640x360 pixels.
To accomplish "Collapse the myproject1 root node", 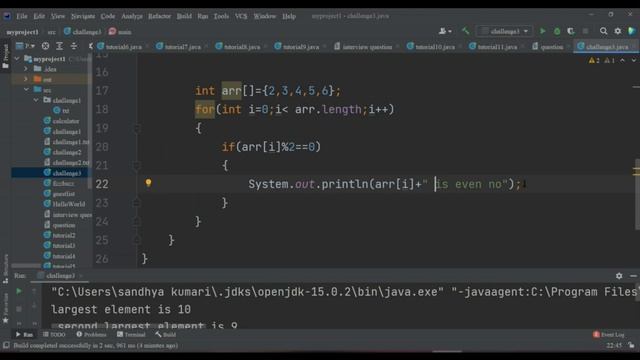I will 17,59.
